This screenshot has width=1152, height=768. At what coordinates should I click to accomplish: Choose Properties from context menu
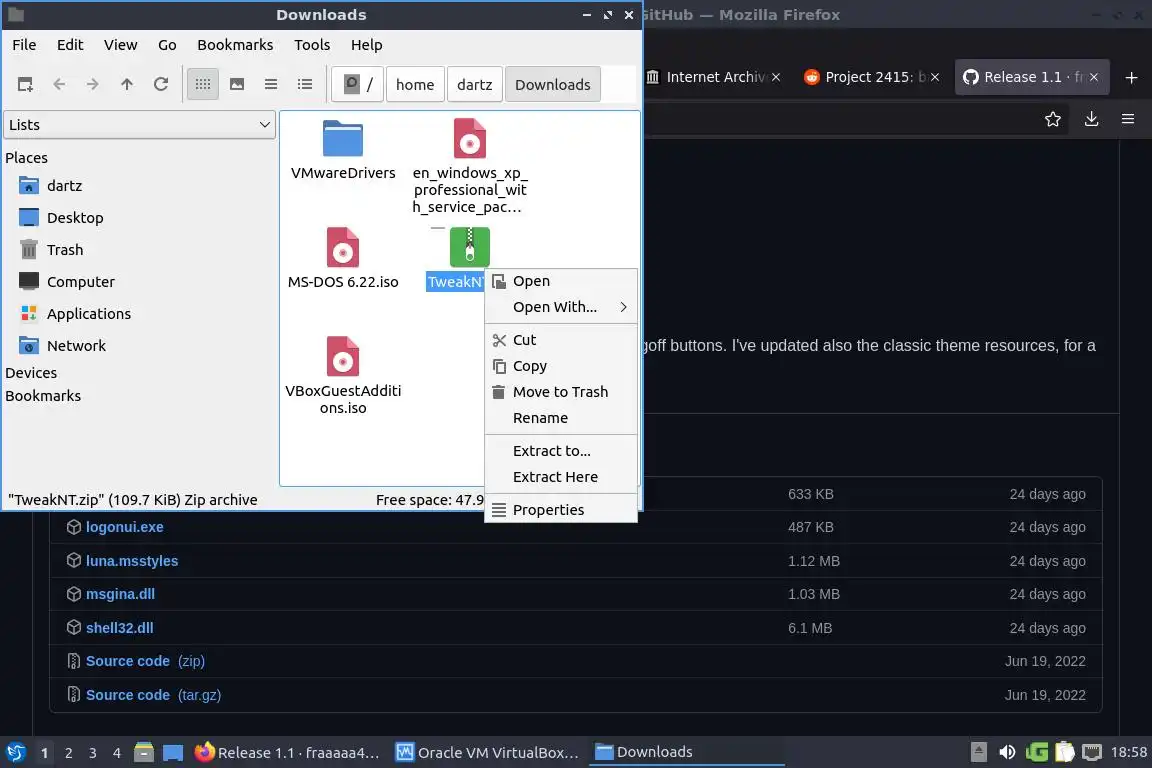[561, 510]
